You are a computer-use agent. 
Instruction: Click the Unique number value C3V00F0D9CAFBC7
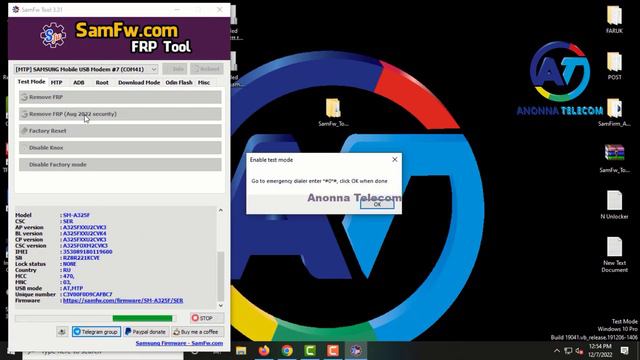87,294
